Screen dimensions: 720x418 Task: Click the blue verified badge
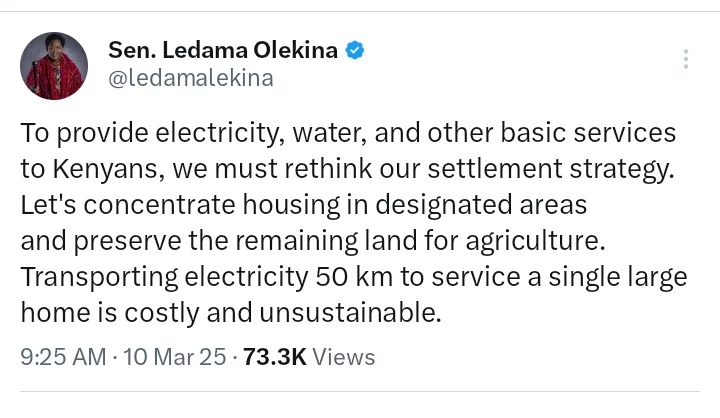tap(355, 49)
